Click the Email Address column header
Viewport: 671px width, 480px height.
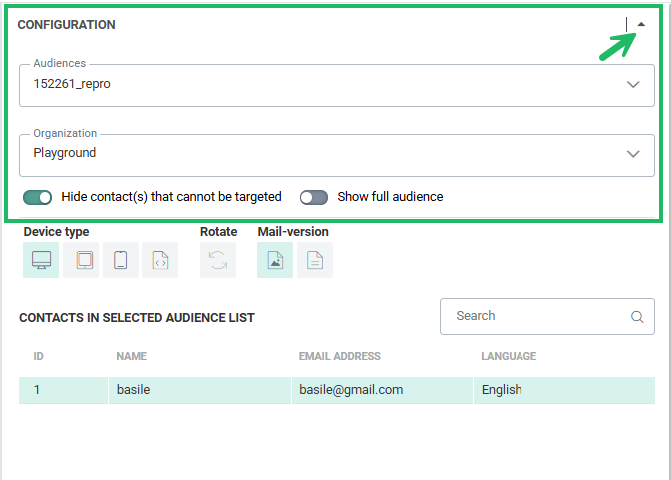[339, 356]
